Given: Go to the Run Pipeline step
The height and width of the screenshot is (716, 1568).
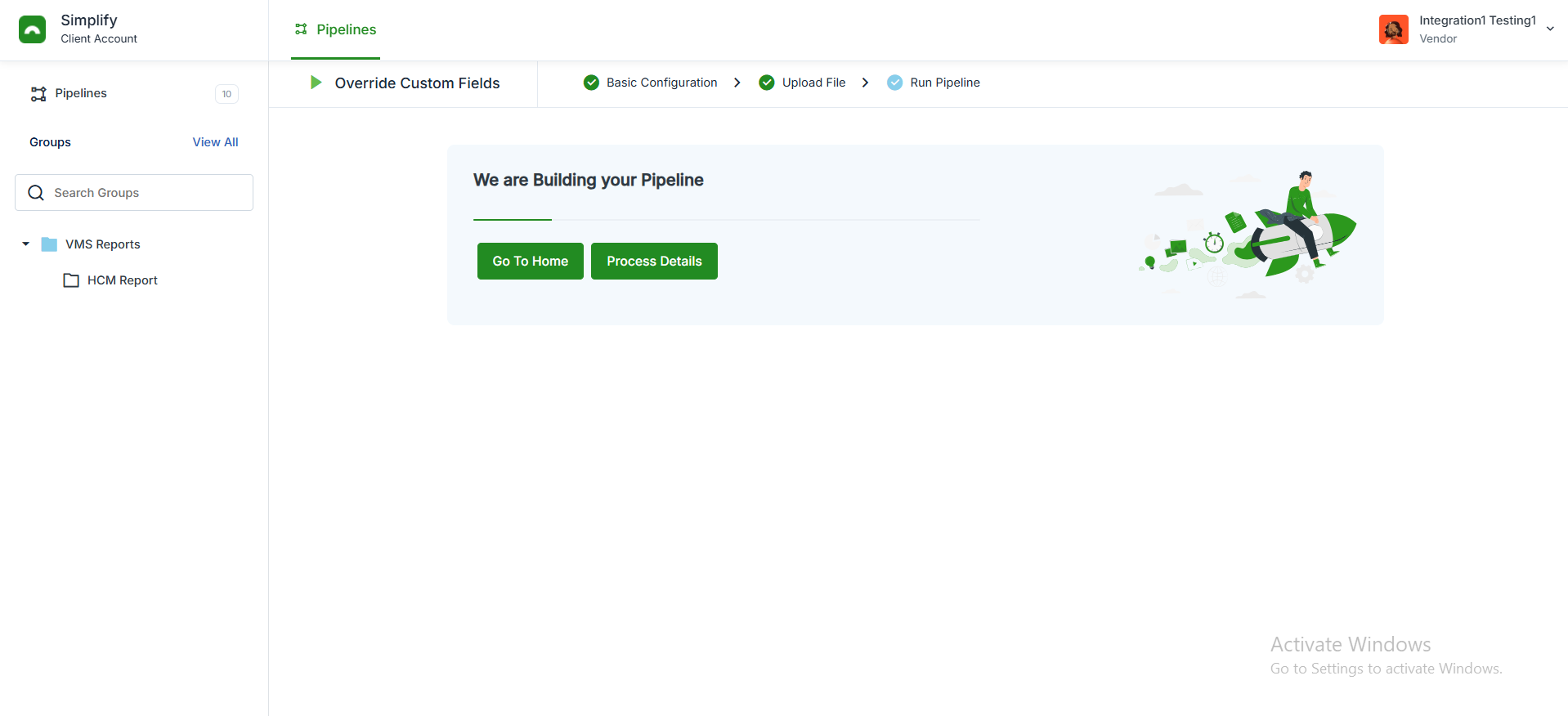Looking at the screenshot, I should [945, 83].
